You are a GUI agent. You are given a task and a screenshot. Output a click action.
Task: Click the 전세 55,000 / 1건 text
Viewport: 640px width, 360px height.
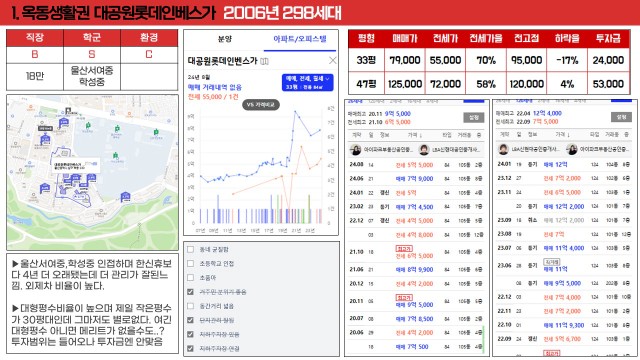point(213,97)
